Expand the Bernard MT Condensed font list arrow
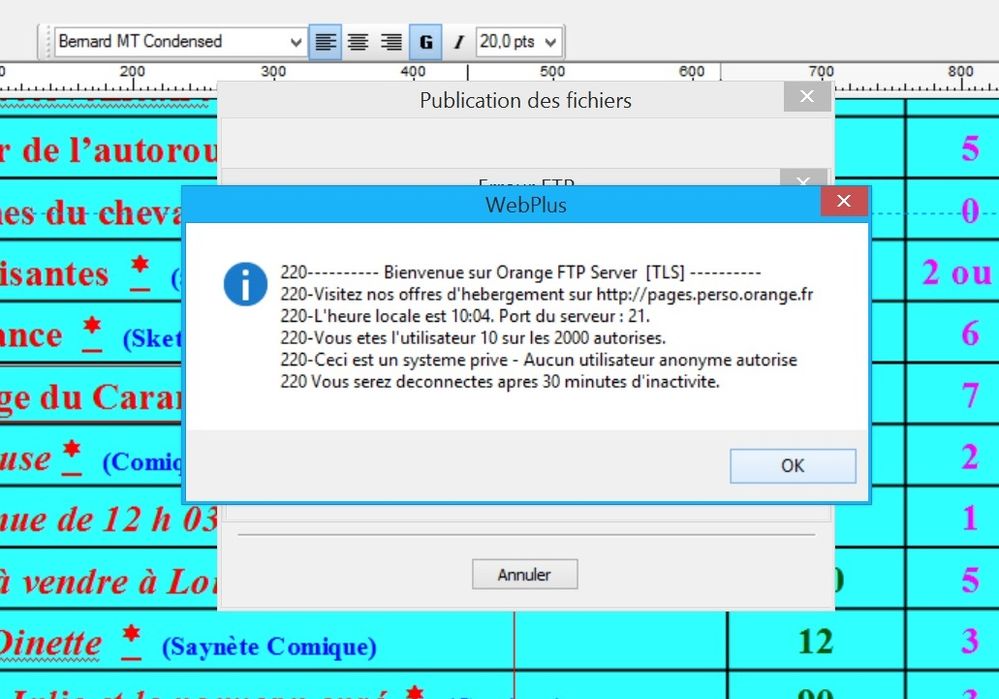The height and width of the screenshot is (699, 999). [x=295, y=42]
